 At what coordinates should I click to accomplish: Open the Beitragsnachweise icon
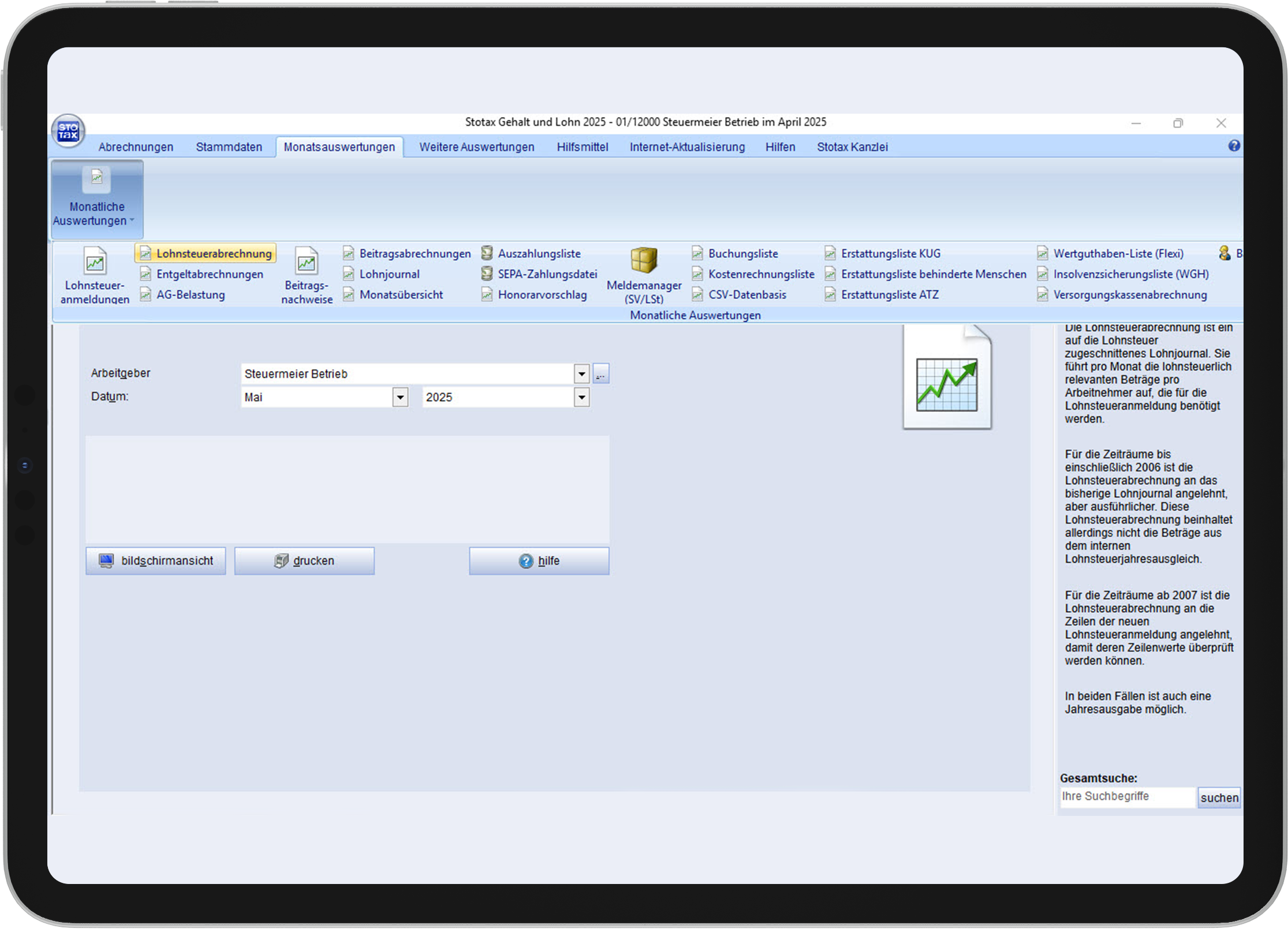click(x=307, y=275)
